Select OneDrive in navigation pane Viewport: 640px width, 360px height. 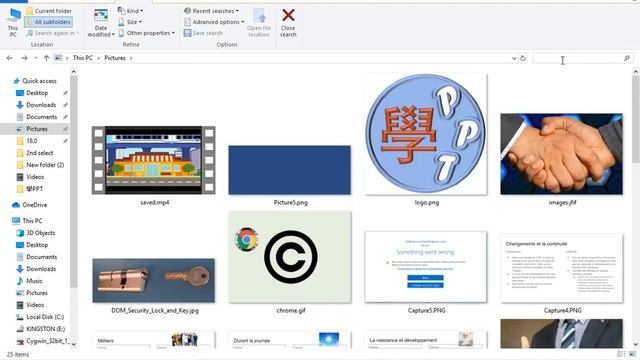[x=35, y=205]
